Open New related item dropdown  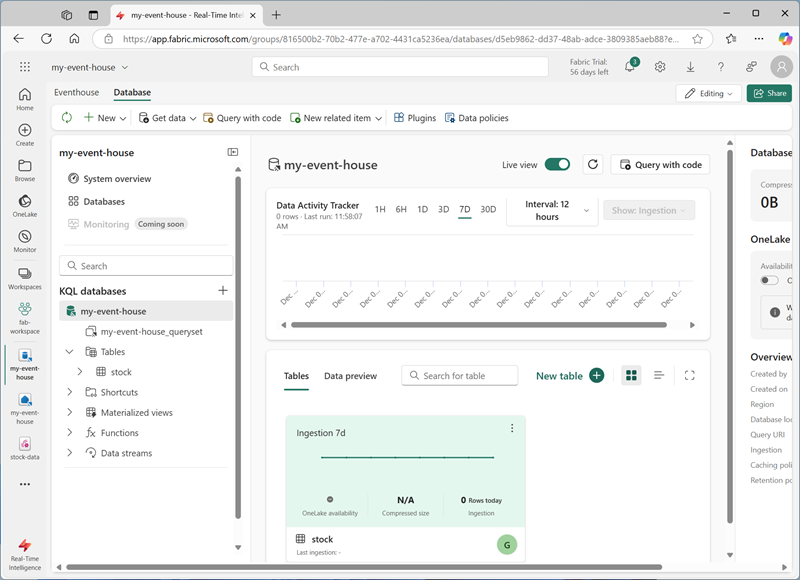(336, 118)
